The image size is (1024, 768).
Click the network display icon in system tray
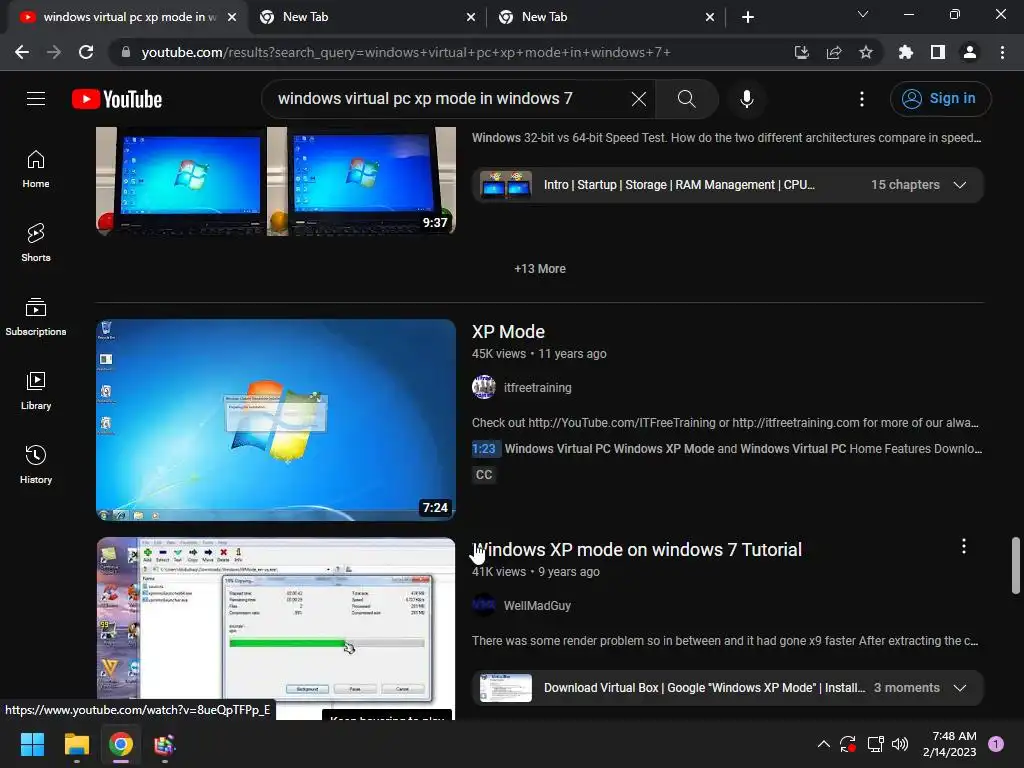pos(875,744)
